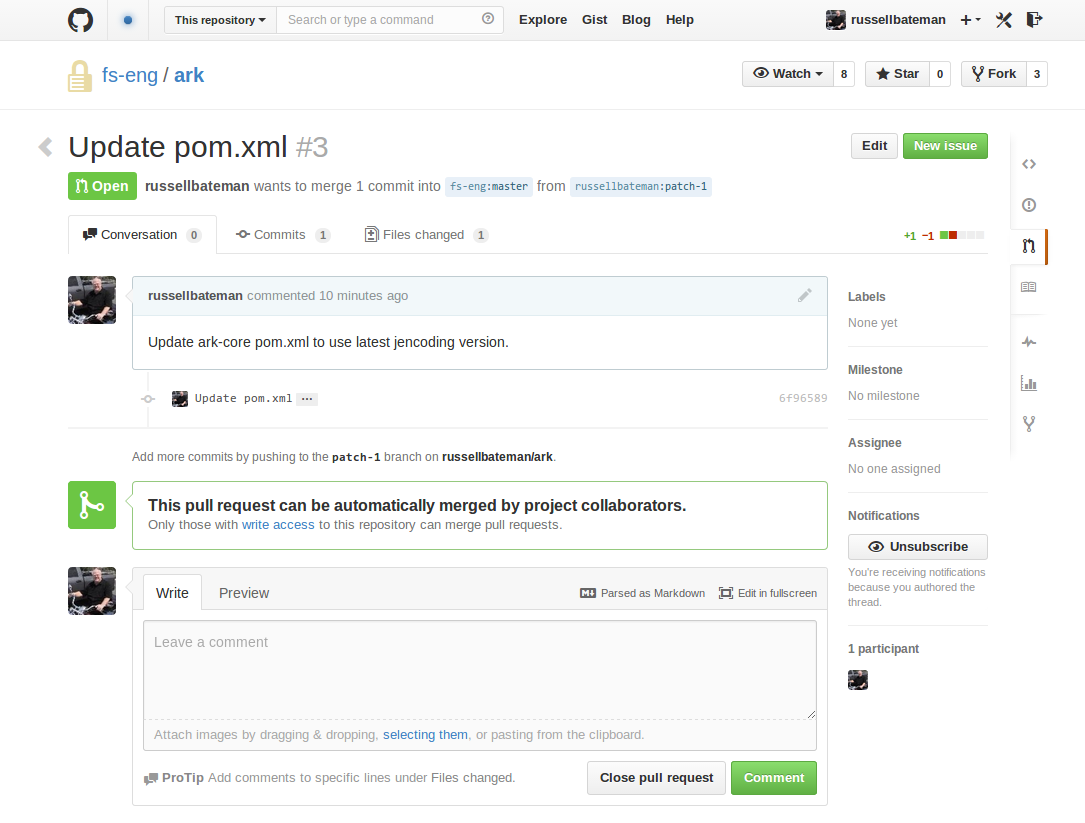Switch to the Conversation tab
The image size is (1085, 823).
point(142,235)
